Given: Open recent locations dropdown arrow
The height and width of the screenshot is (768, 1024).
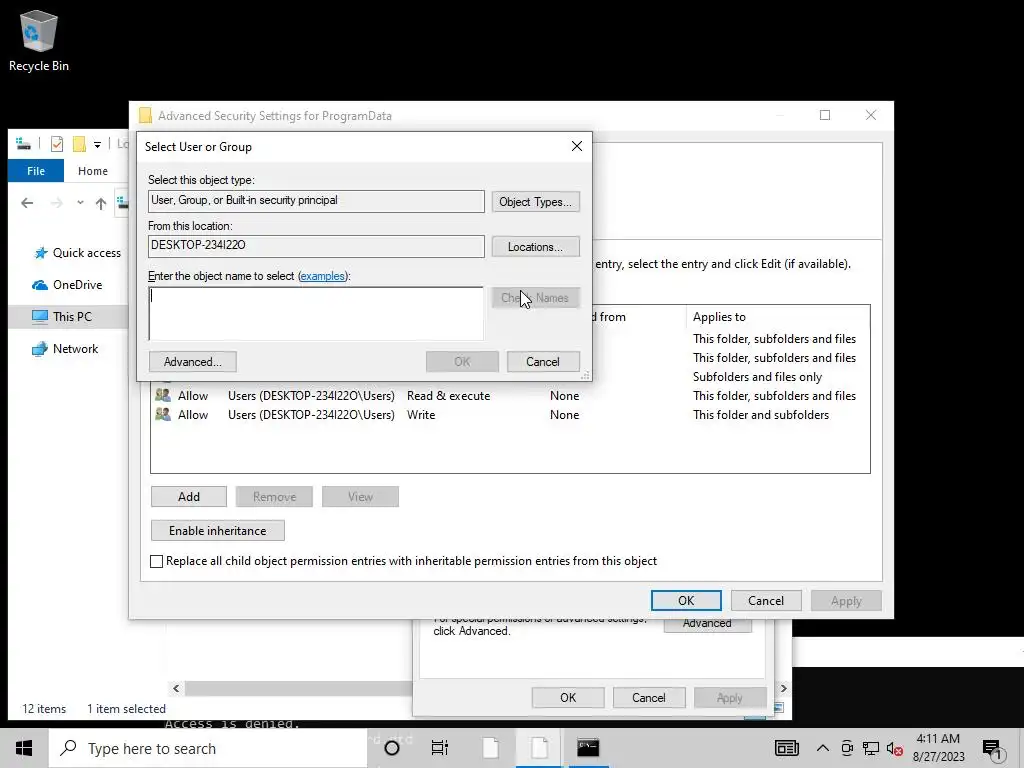Looking at the screenshot, I should (x=80, y=203).
